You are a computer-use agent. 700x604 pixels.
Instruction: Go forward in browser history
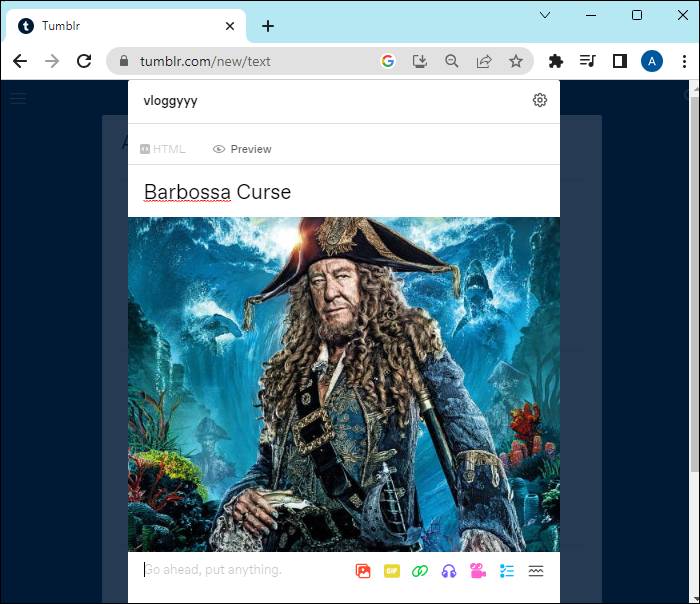click(52, 61)
